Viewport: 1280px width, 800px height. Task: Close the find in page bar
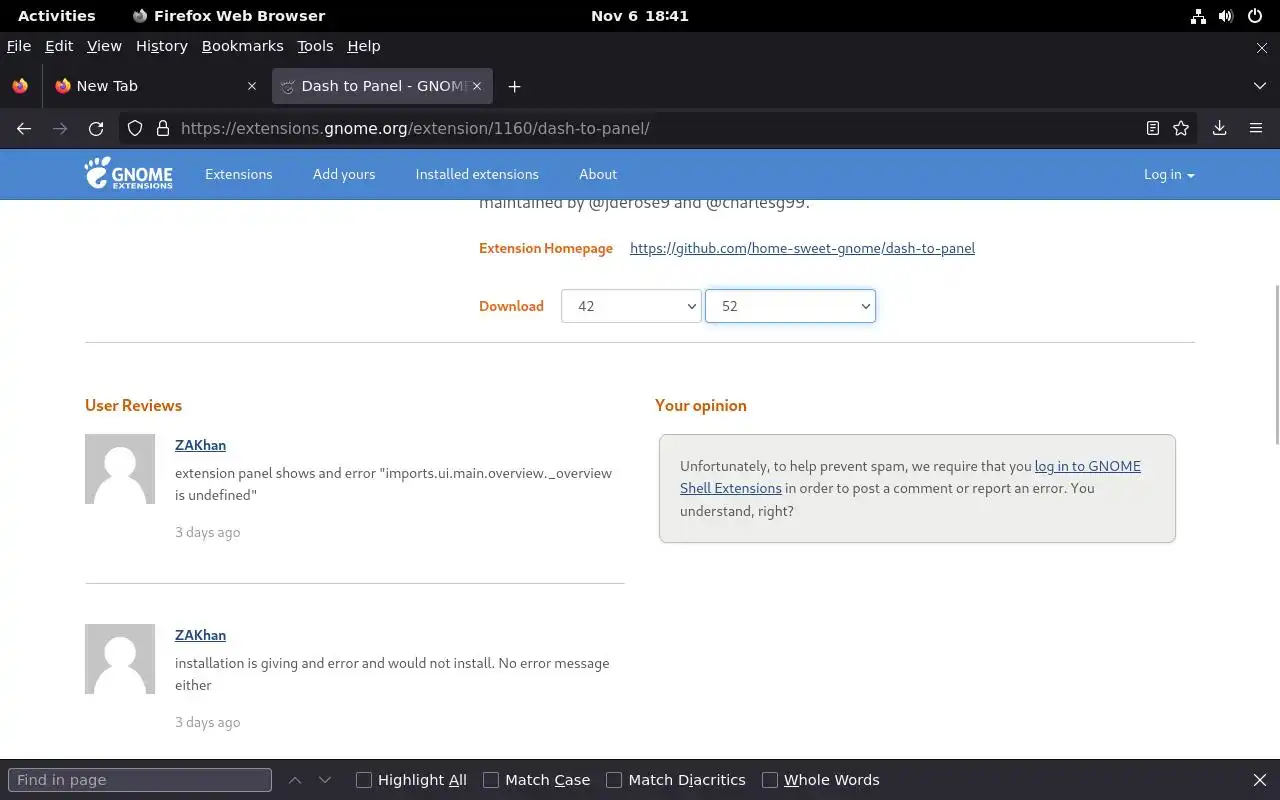pos(1260,780)
